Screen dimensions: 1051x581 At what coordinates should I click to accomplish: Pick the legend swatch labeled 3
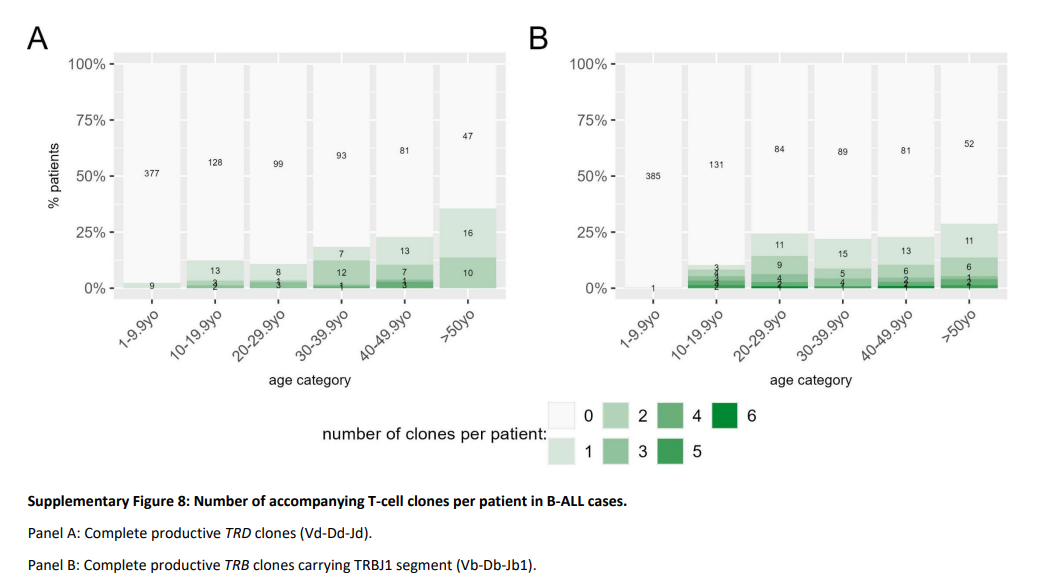616,451
